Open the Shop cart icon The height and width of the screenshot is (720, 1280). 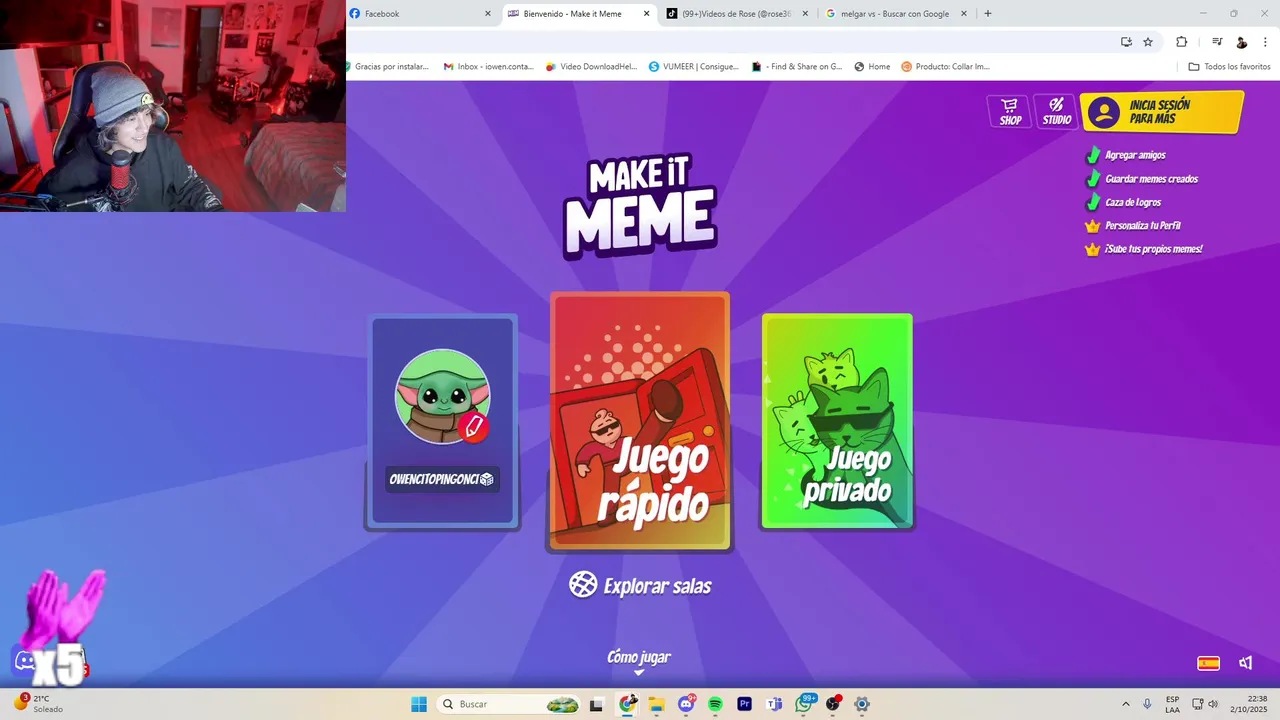click(x=1010, y=111)
